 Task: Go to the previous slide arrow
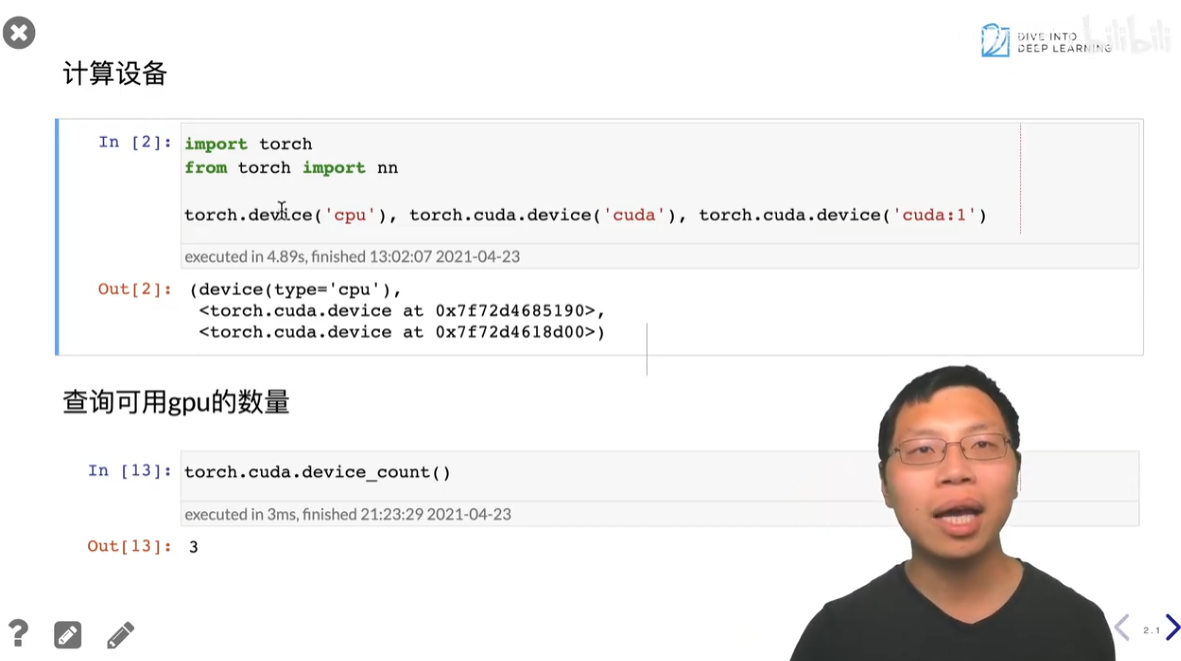pyautogui.click(x=1122, y=627)
